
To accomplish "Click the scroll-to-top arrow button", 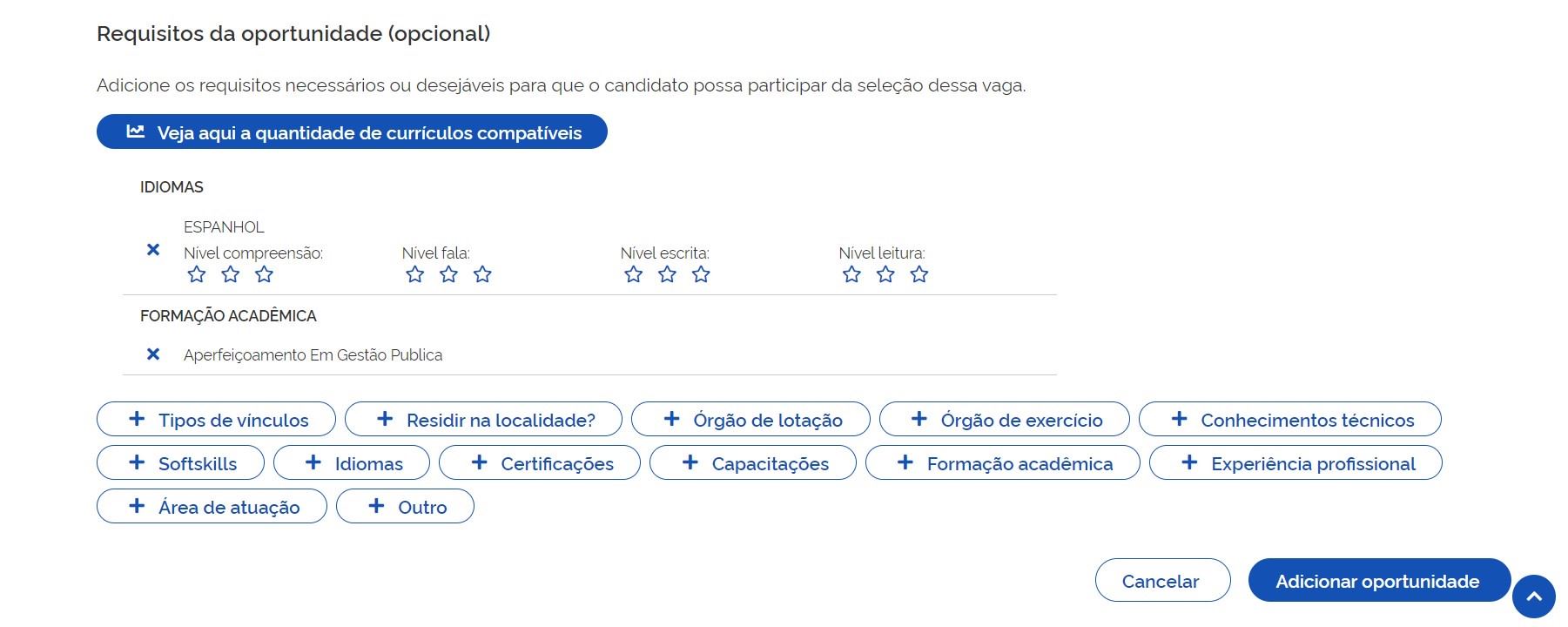I will [1533, 597].
